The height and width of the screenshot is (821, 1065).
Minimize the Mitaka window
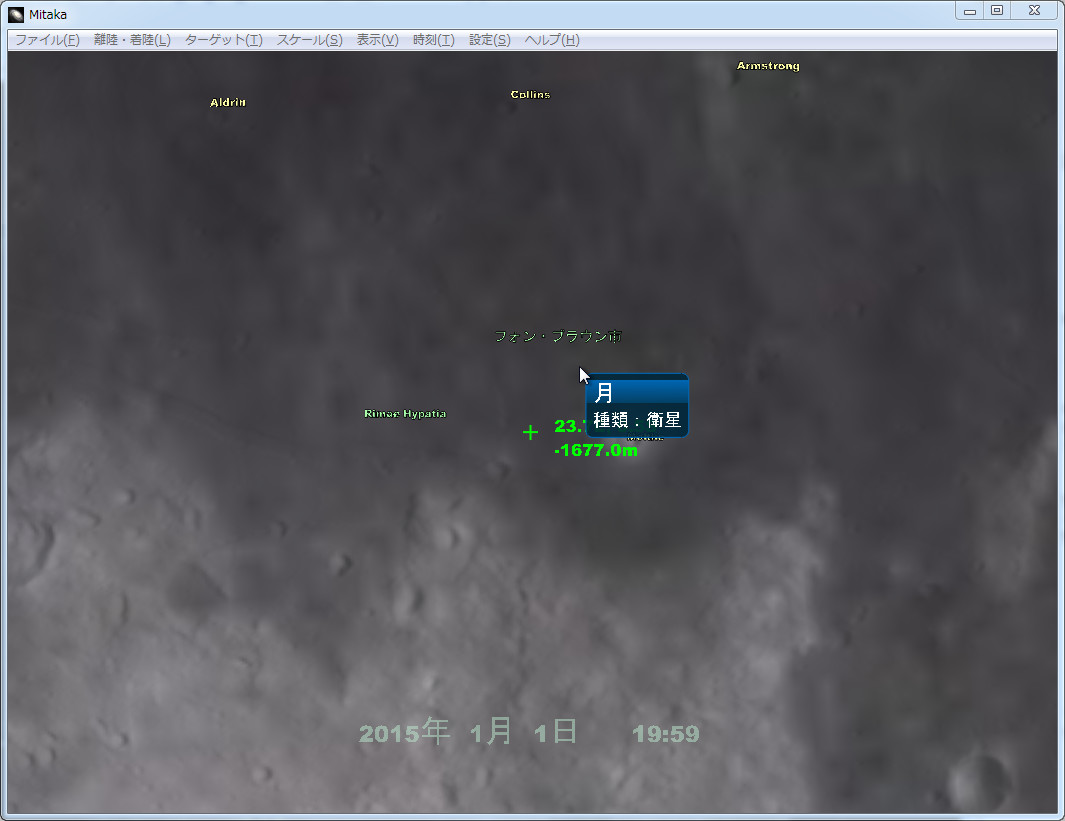pos(969,10)
